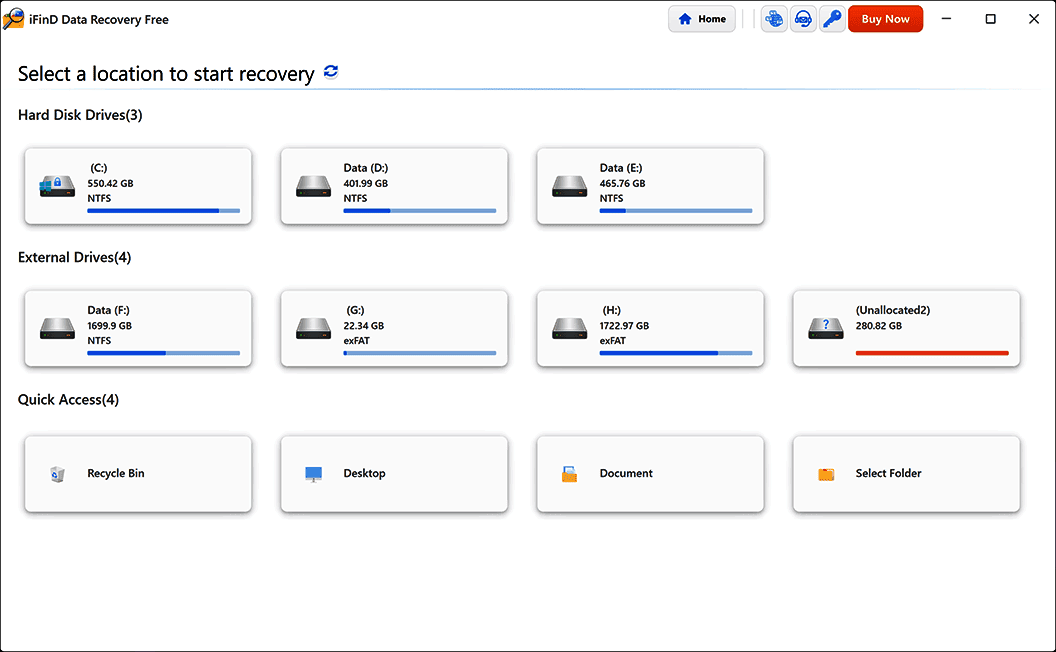
Task: Click the D: drive usage bar
Action: click(x=420, y=211)
